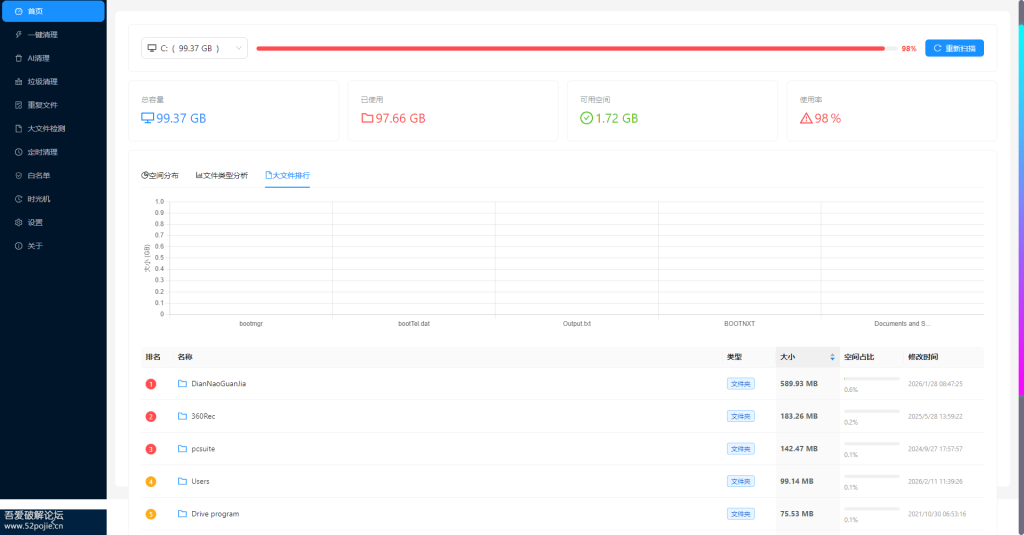Open 大文件检测 in the sidebar

pyautogui.click(x=46, y=129)
